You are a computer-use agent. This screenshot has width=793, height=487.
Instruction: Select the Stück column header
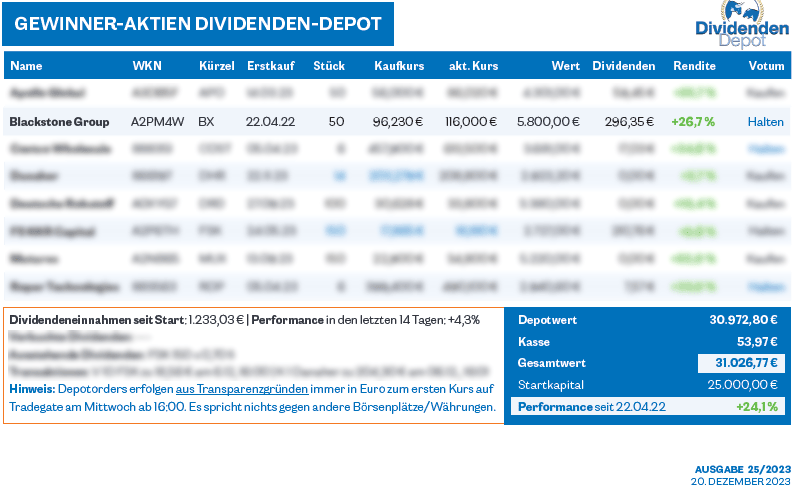click(x=329, y=66)
